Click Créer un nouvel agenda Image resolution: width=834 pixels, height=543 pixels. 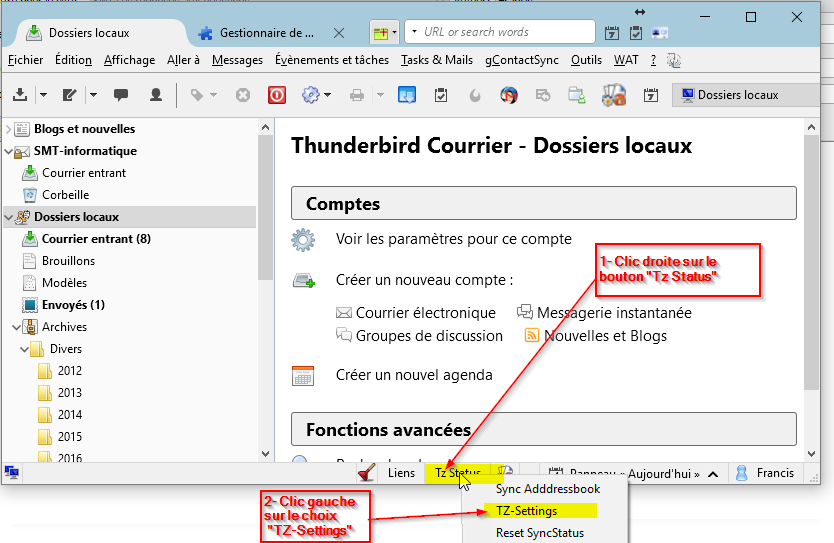click(414, 375)
